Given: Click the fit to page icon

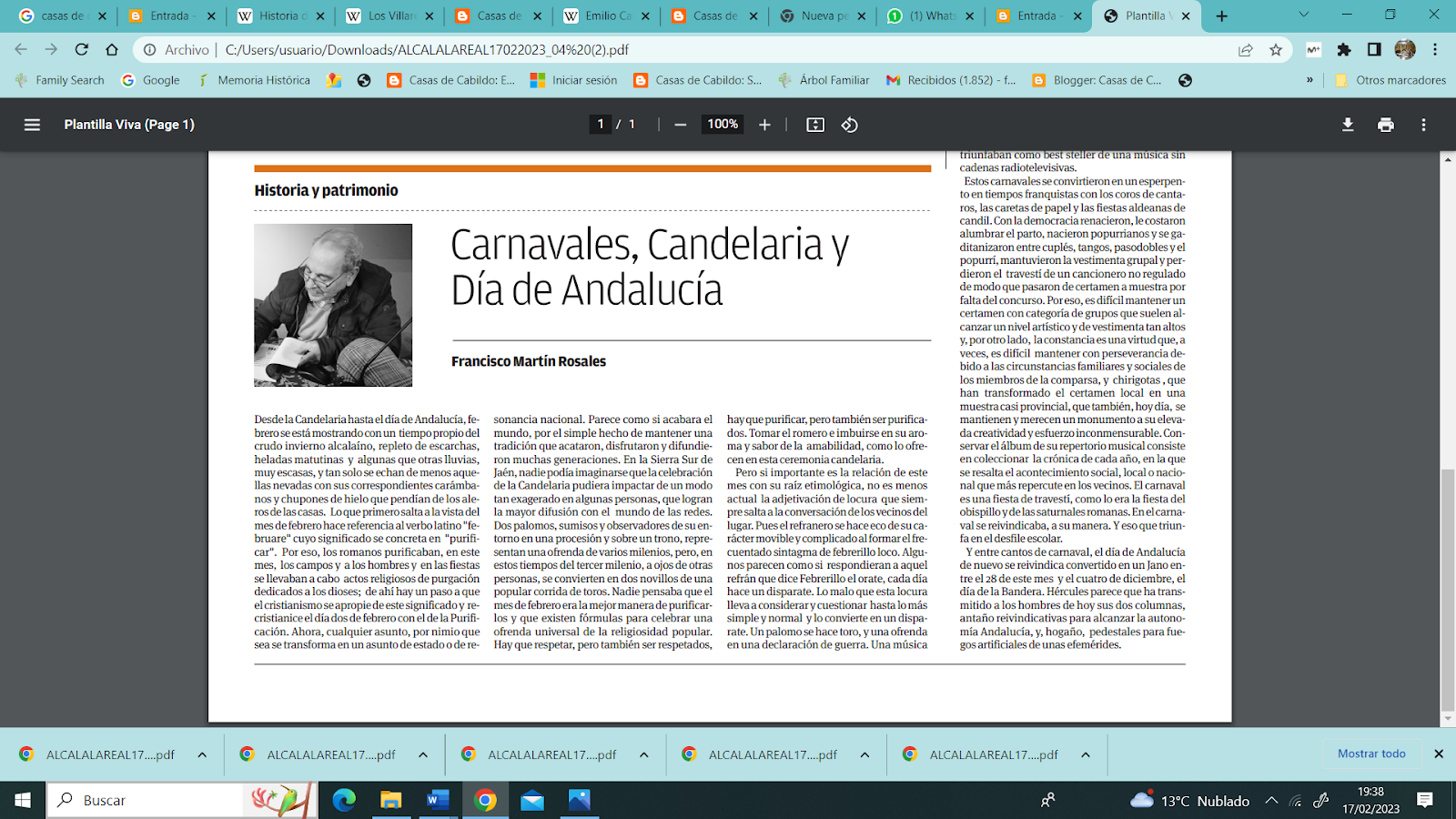Looking at the screenshot, I should coord(815,125).
